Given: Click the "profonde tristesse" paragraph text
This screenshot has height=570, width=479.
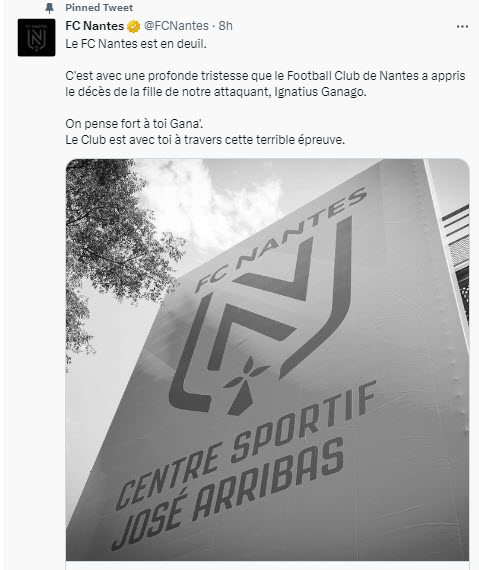Looking at the screenshot, I should tap(265, 84).
